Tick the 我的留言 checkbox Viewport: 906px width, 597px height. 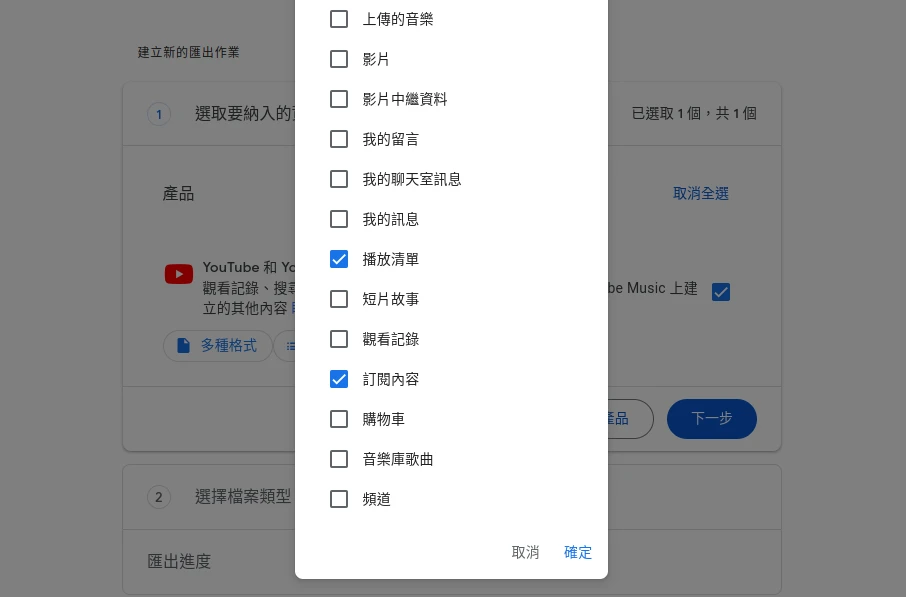point(339,139)
